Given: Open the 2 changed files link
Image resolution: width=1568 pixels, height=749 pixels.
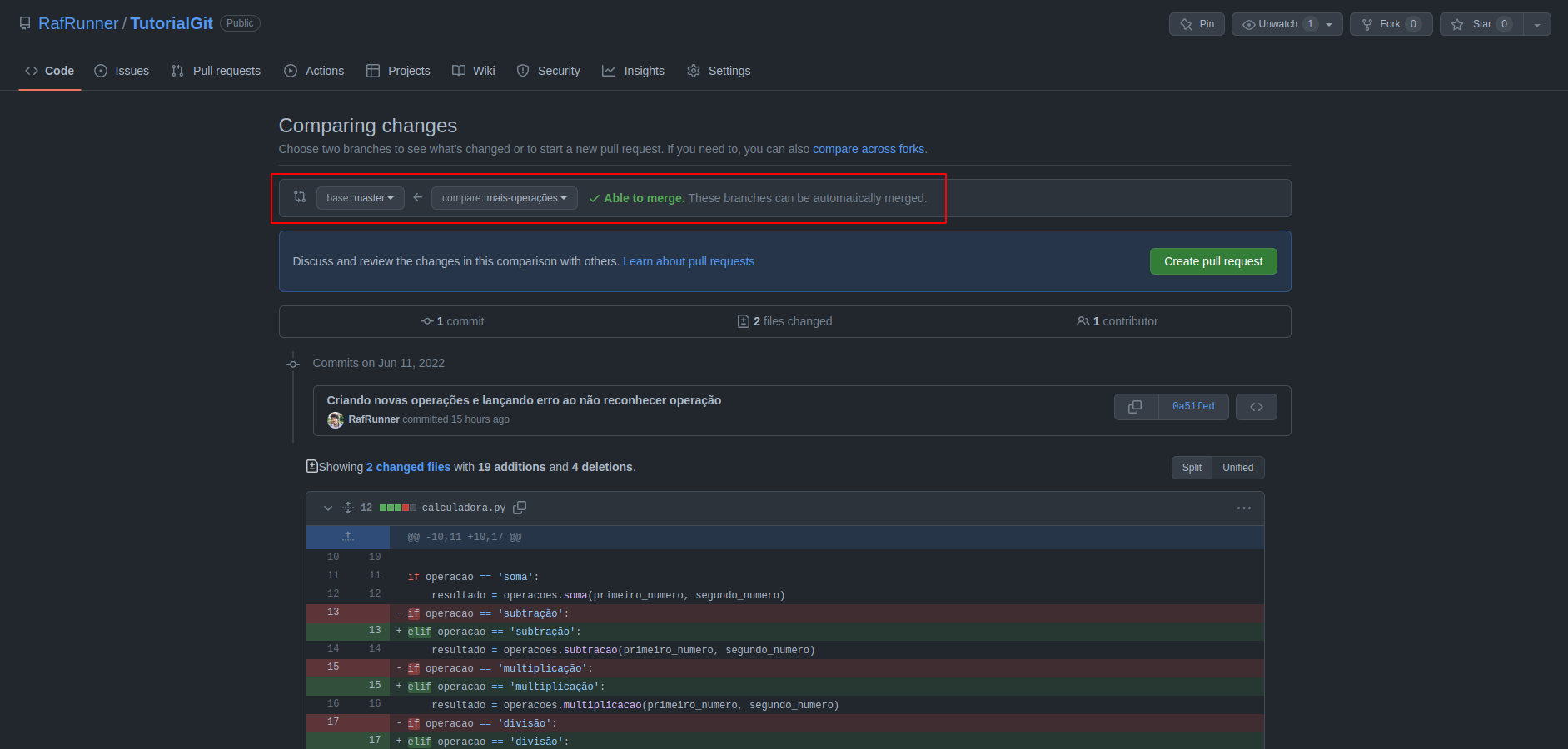Looking at the screenshot, I should coord(408,467).
